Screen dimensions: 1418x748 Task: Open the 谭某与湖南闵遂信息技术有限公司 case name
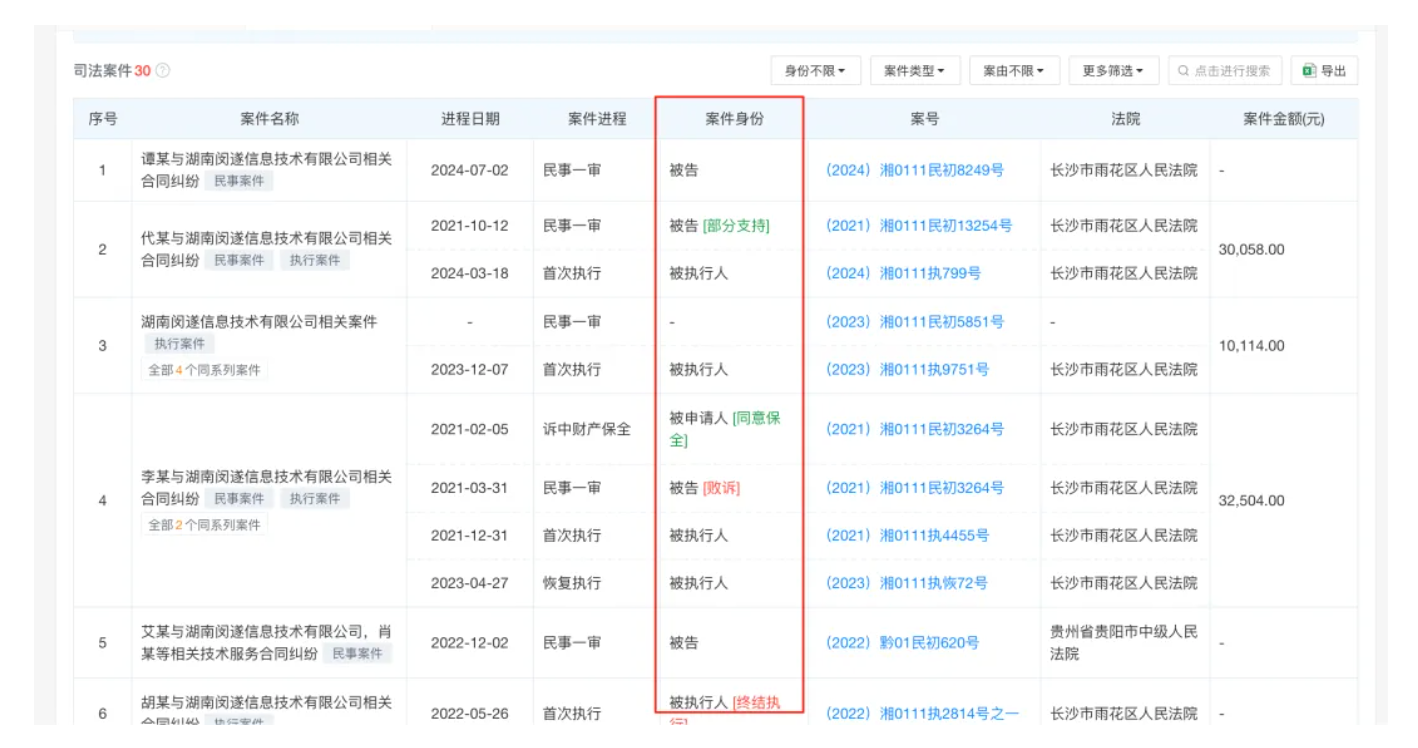tap(266, 160)
